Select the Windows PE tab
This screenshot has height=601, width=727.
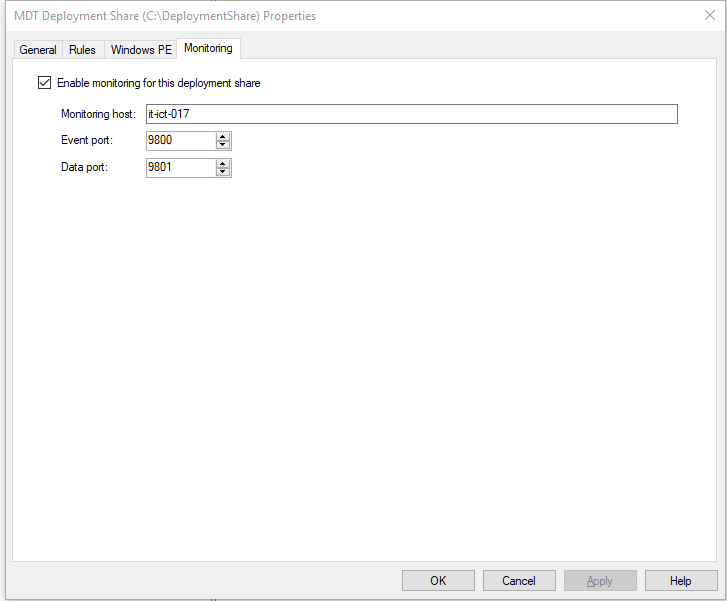pyautogui.click(x=141, y=50)
